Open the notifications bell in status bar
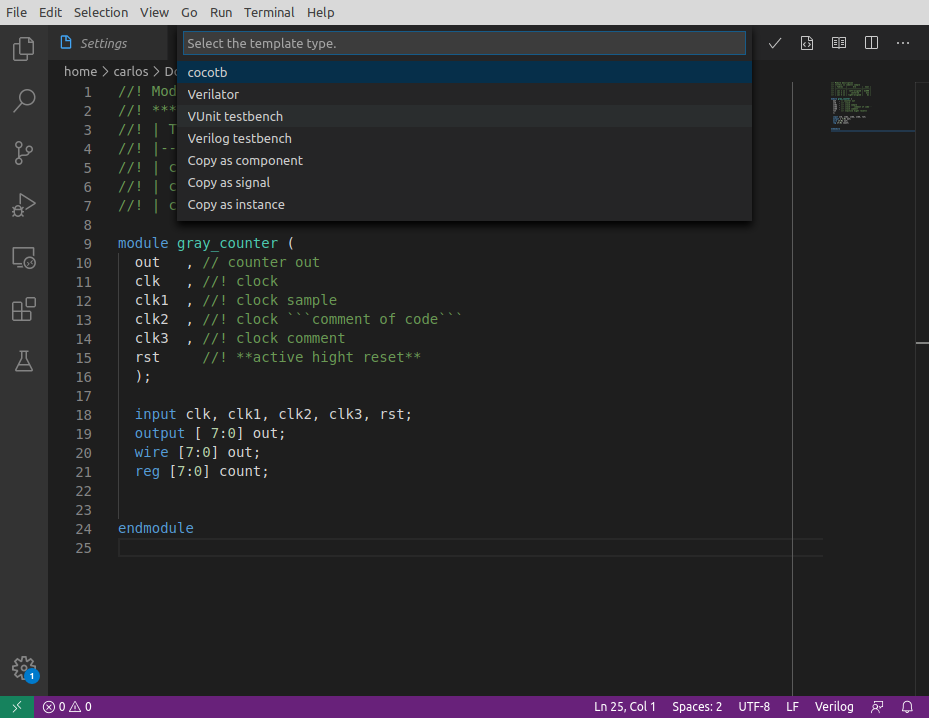This screenshot has height=718, width=929. pos(907,707)
